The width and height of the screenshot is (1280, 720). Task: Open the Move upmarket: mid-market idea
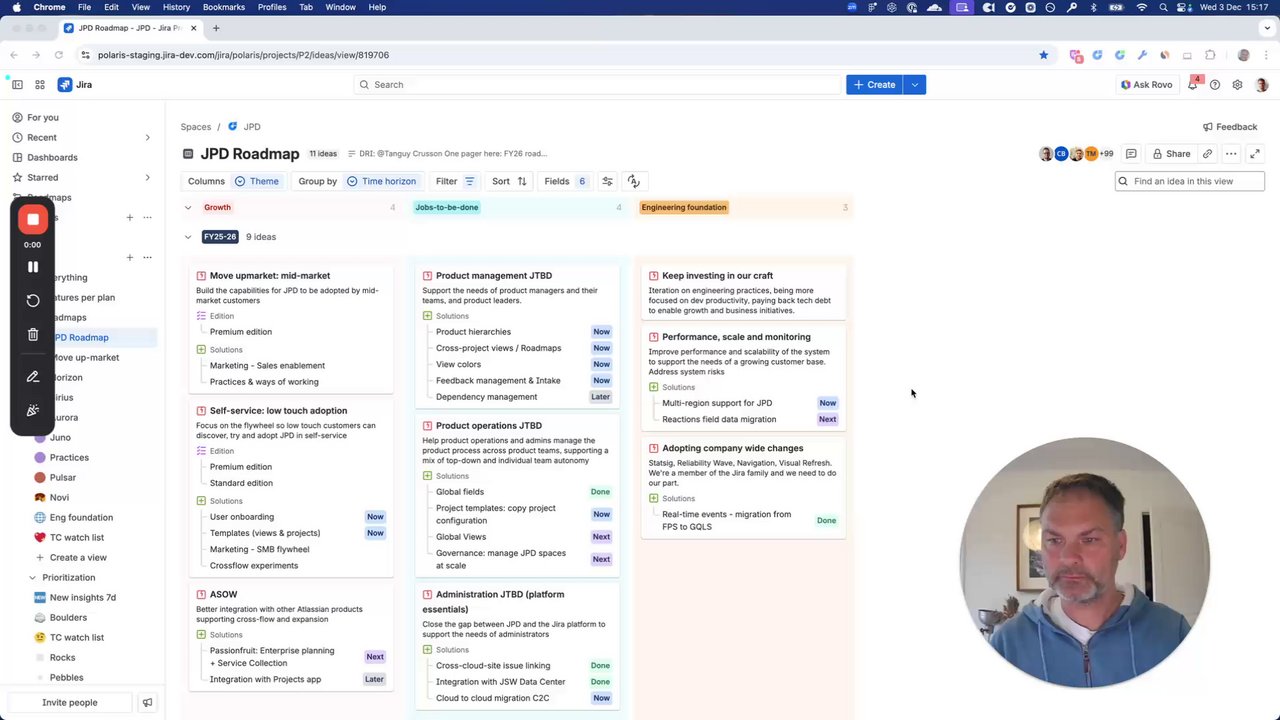click(270, 276)
